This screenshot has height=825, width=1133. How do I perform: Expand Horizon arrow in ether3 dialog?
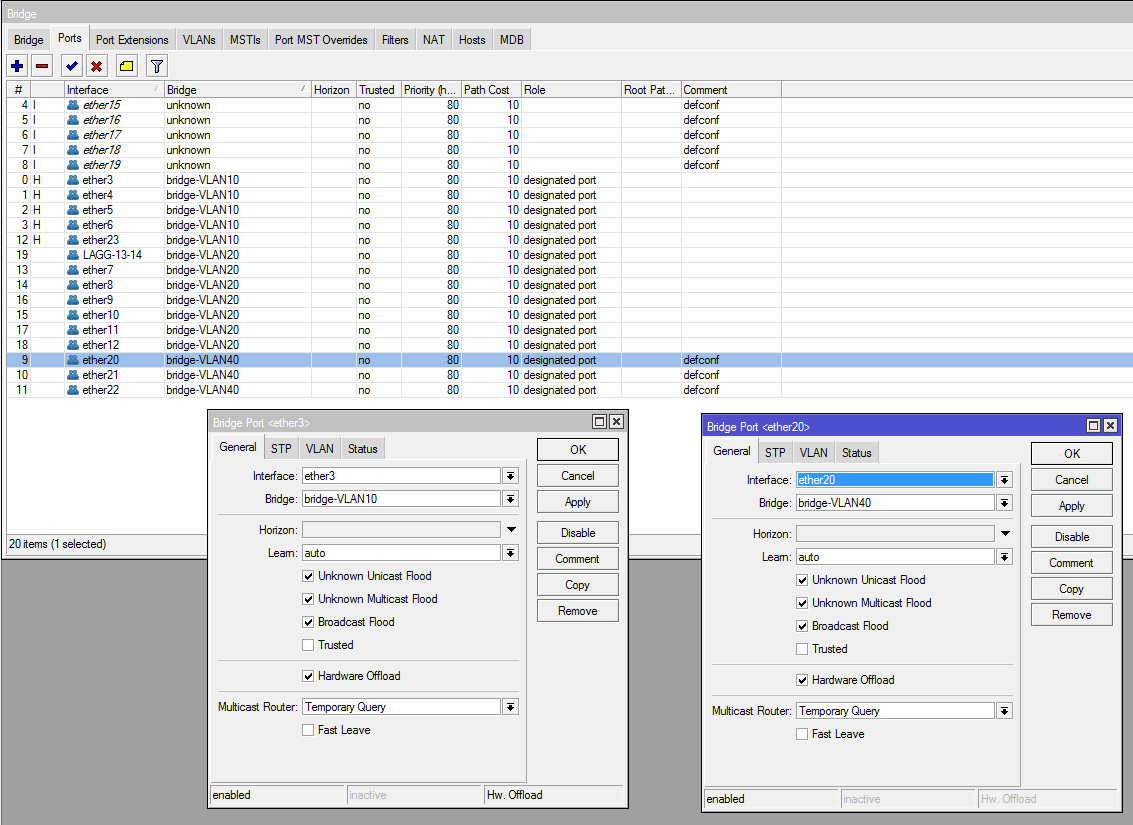click(x=510, y=530)
